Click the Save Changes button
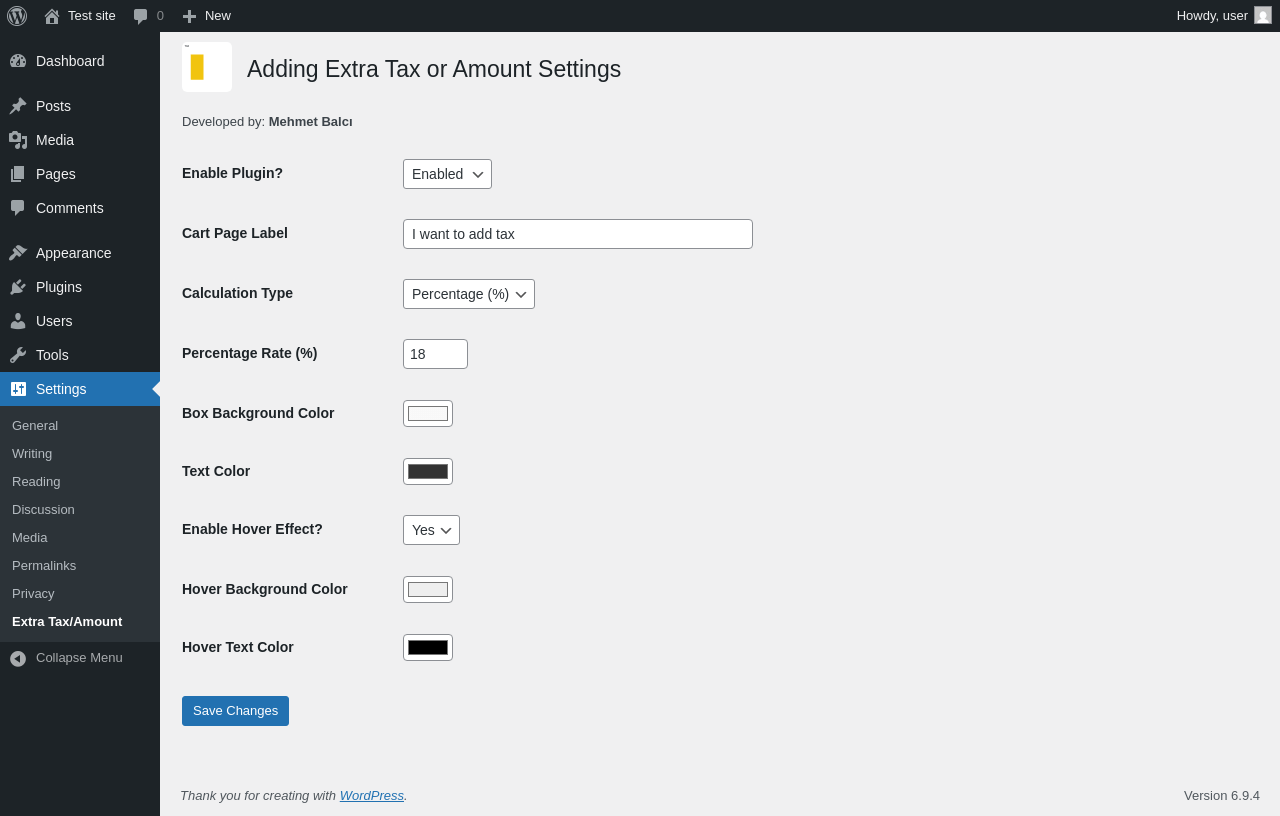The width and height of the screenshot is (1280, 816). pyautogui.click(x=235, y=711)
